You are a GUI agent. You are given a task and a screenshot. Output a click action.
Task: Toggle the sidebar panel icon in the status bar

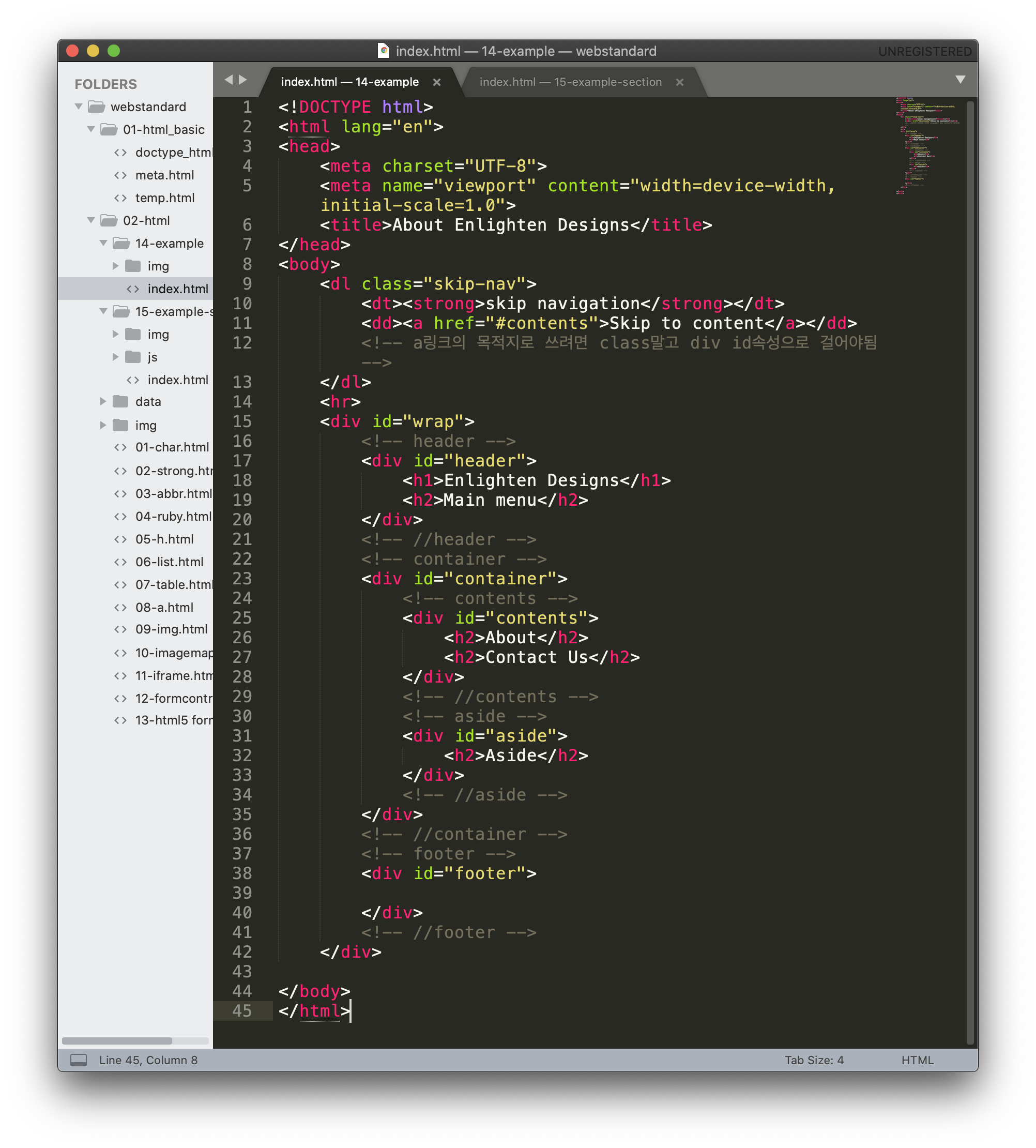pos(79,1060)
